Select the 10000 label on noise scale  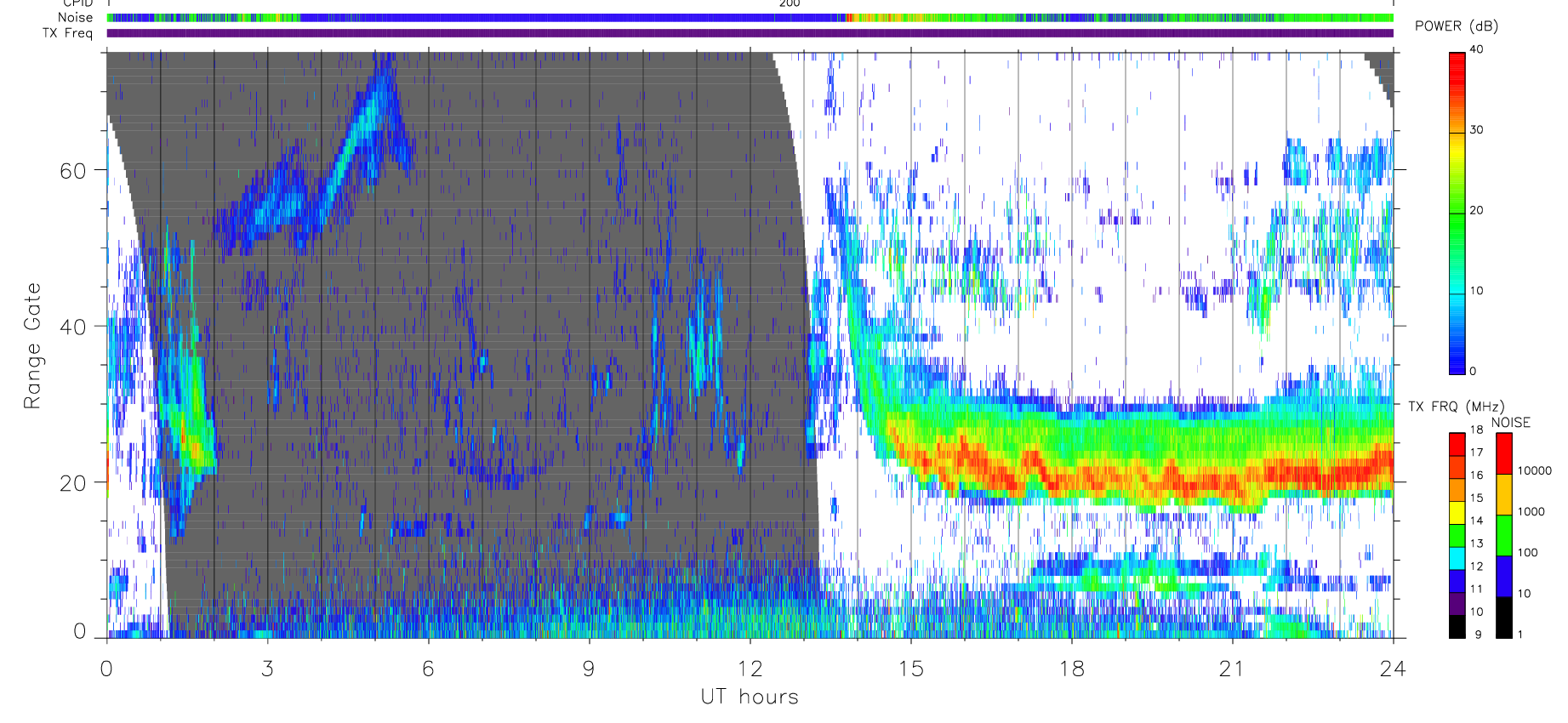pyautogui.click(x=1535, y=470)
